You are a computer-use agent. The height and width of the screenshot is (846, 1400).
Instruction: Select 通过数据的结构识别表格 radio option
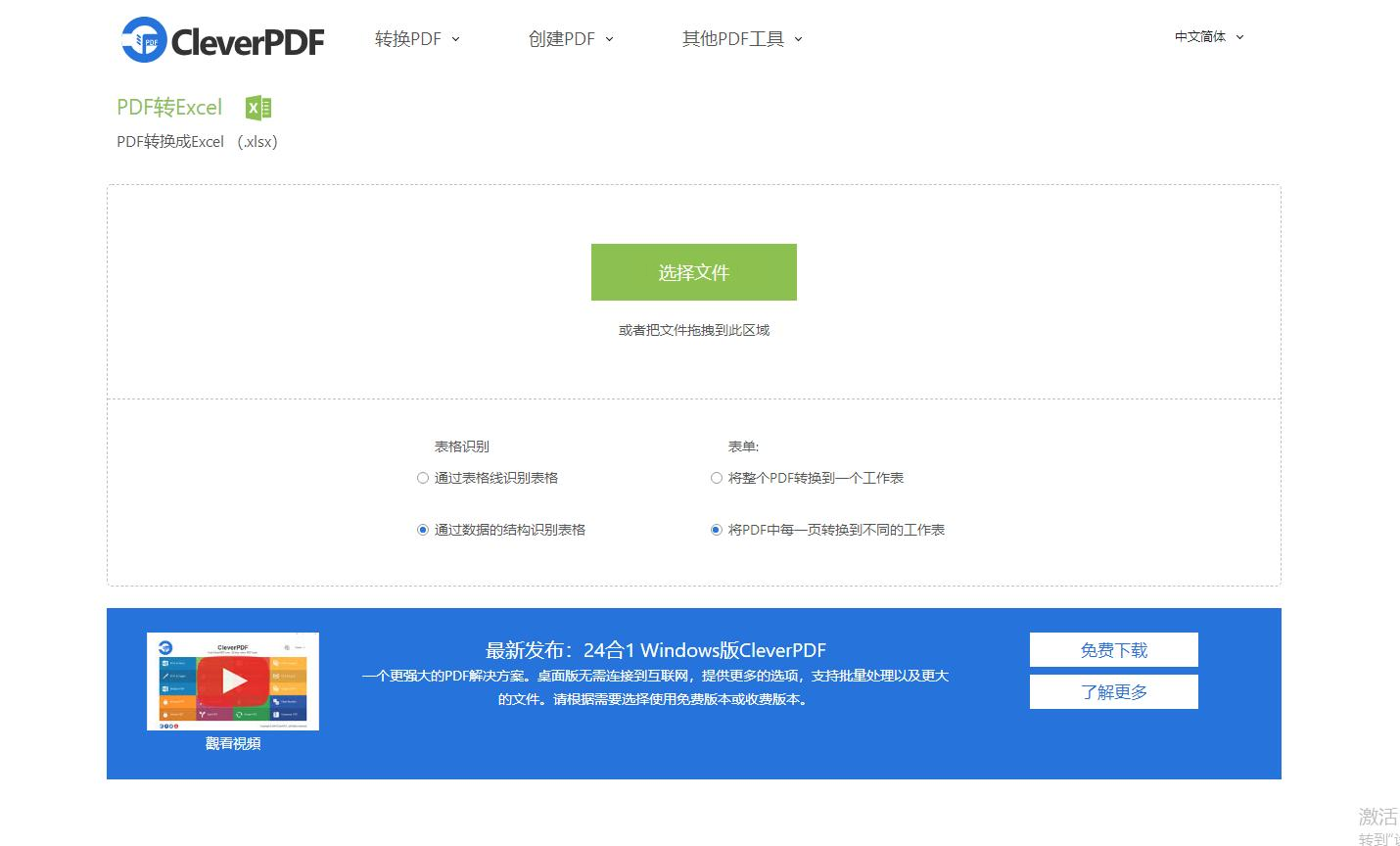423,530
